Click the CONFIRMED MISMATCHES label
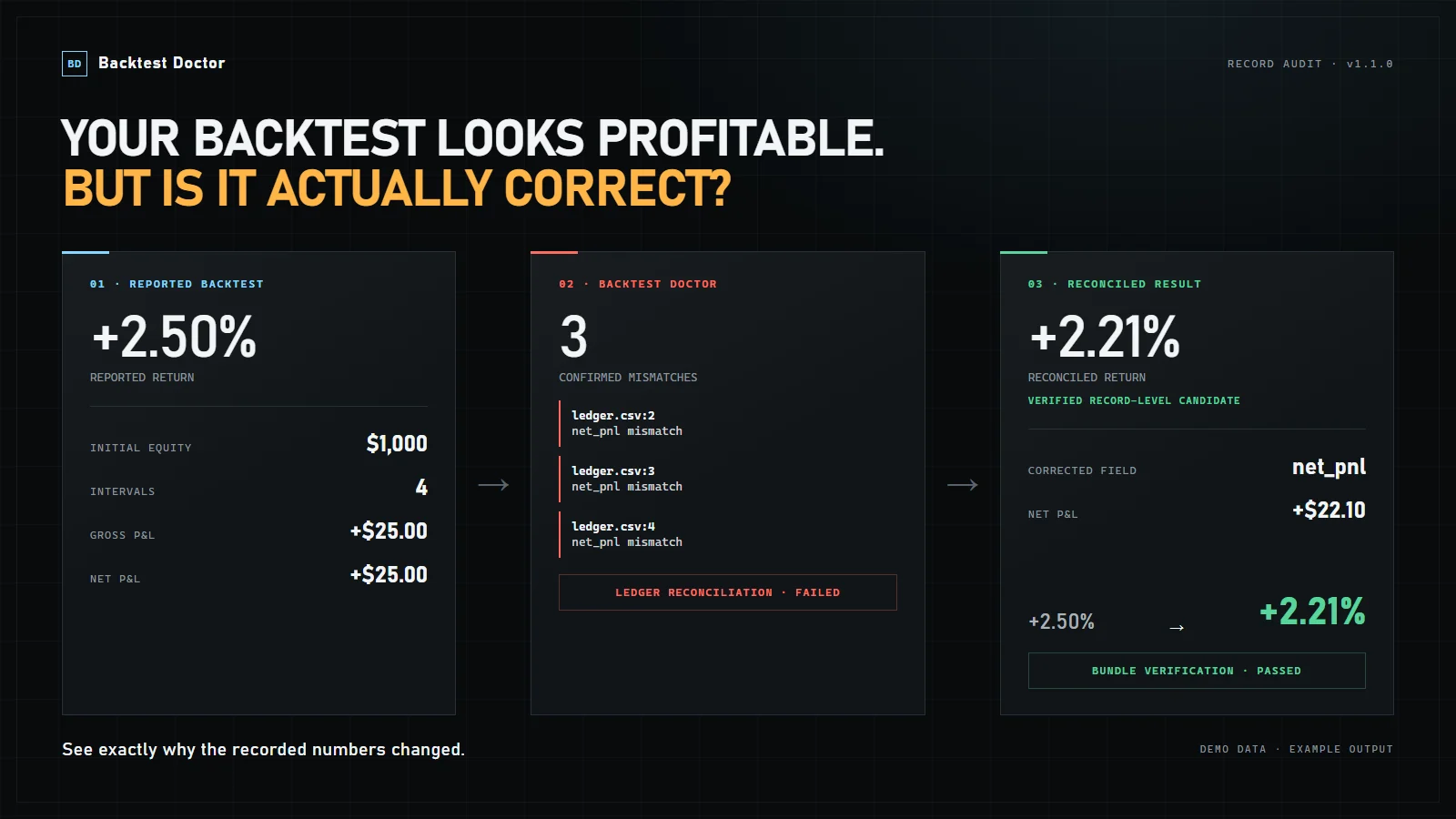1456x819 pixels. (x=628, y=377)
